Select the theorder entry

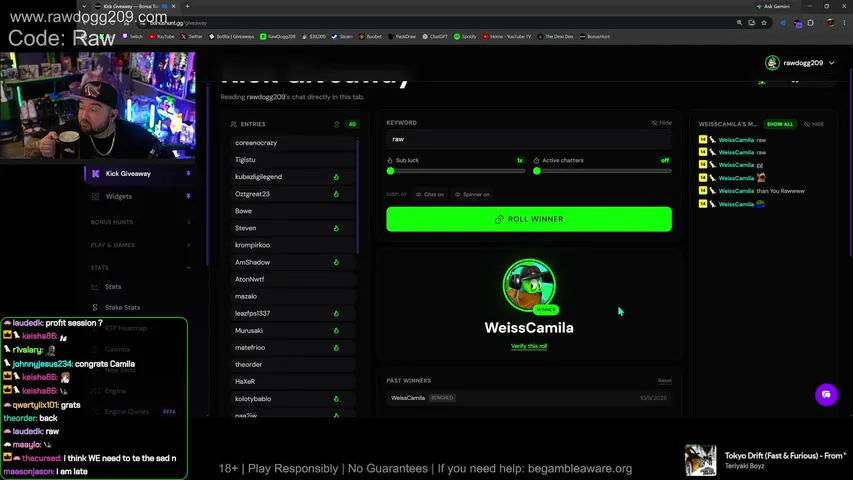pyautogui.click(x=293, y=365)
